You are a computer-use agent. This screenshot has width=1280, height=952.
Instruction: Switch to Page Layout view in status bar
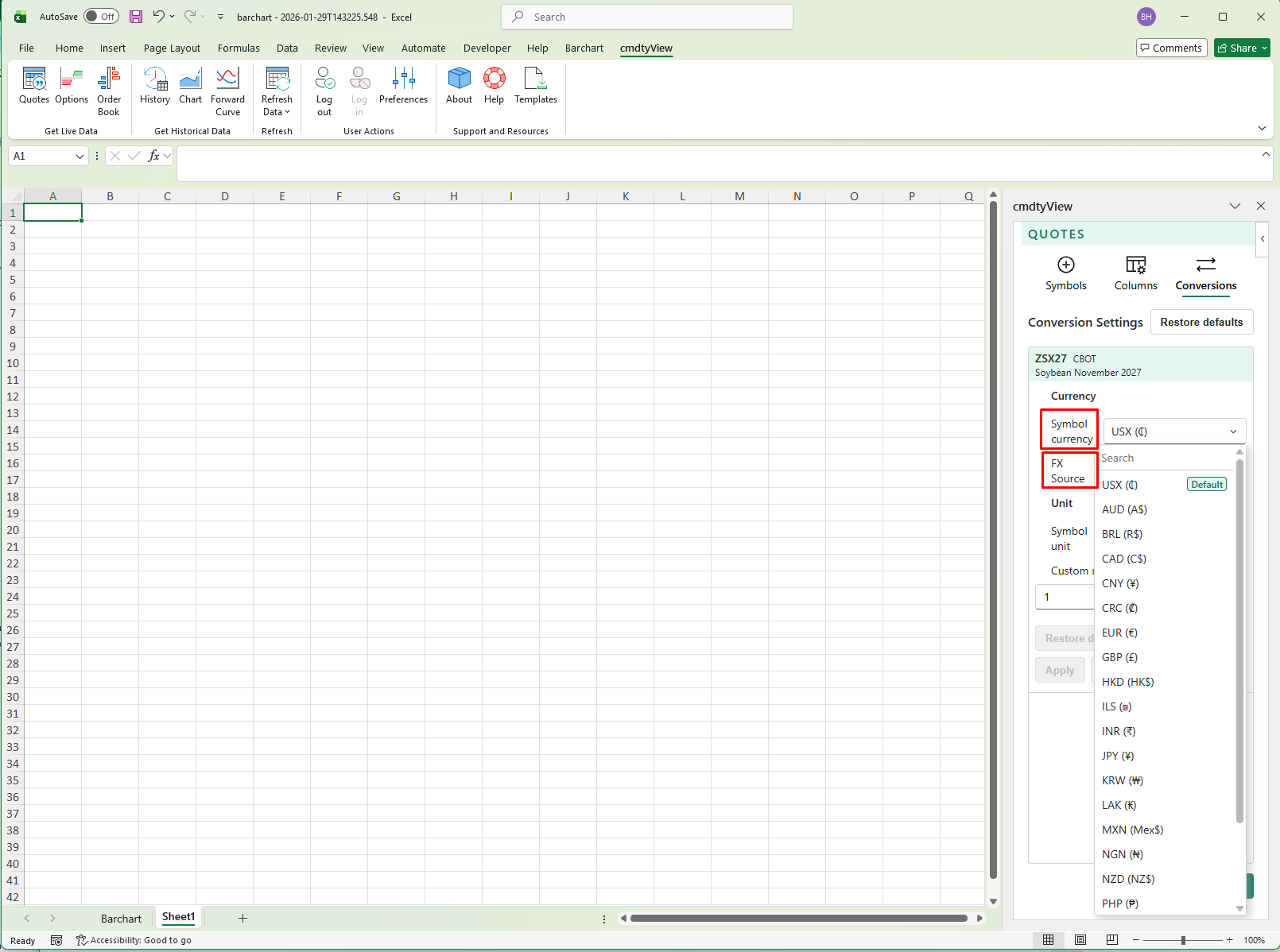pyautogui.click(x=1080, y=940)
